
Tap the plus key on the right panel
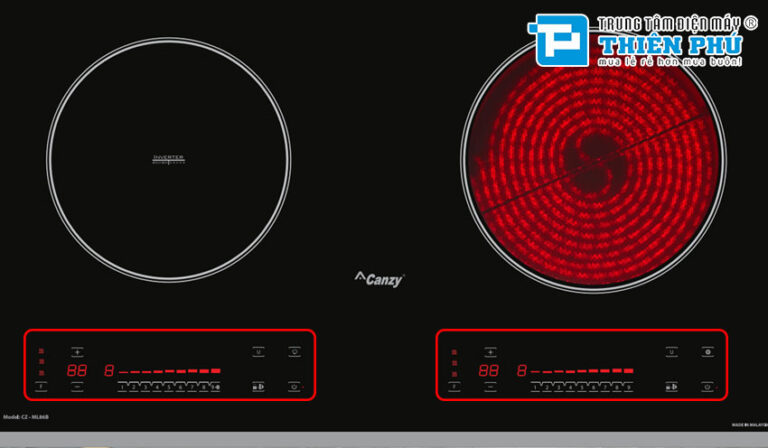point(490,352)
